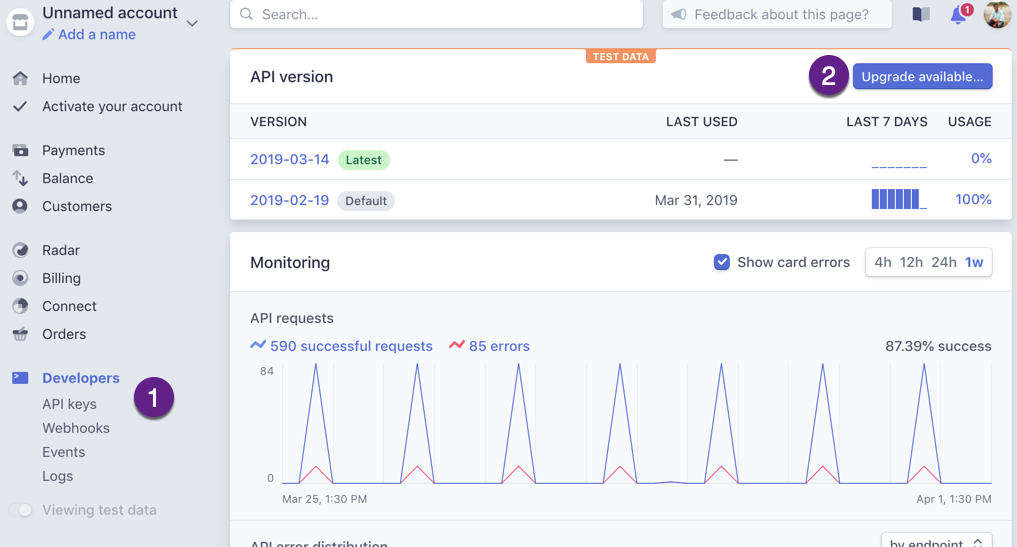This screenshot has height=547, width=1017.
Task: Click the megaphone feedback icon
Action: click(x=678, y=14)
